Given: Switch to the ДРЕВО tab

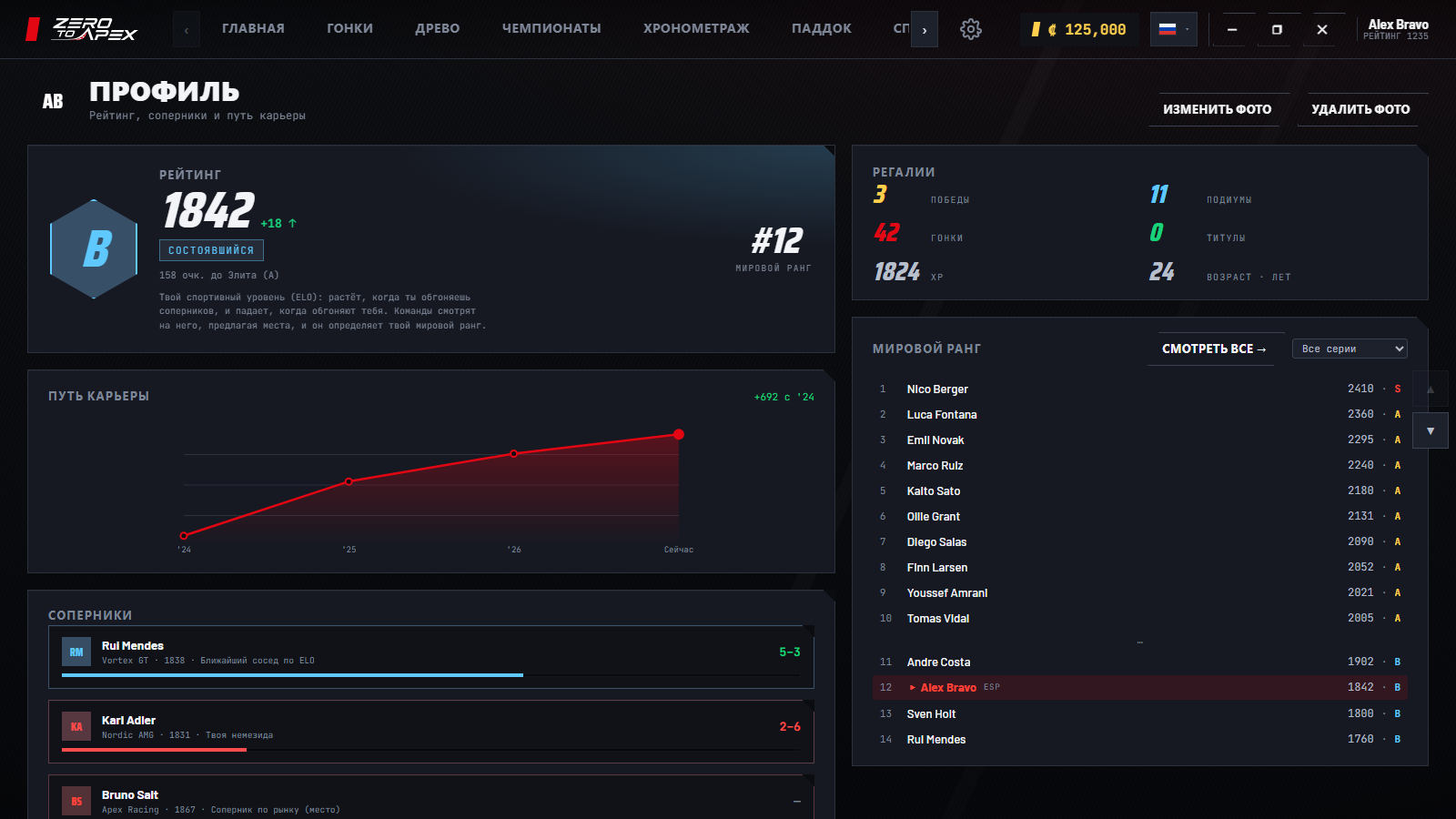Looking at the screenshot, I should tap(438, 29).
